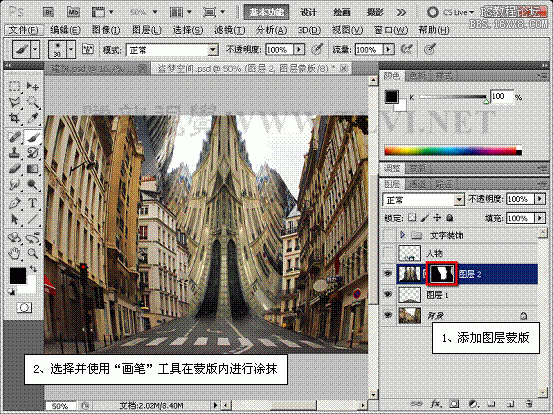This screenshot has width=553, height=414.
Task: Select the 3D Orbit camera tool
Action: 33,238
